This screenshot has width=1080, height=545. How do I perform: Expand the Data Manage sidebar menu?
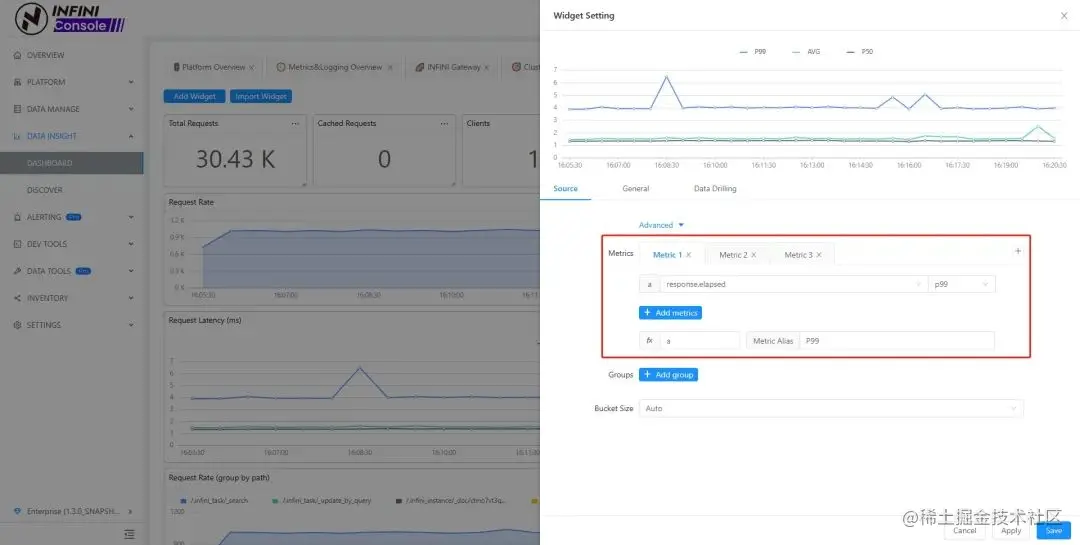pyautogui.click(x=131, y=109)
